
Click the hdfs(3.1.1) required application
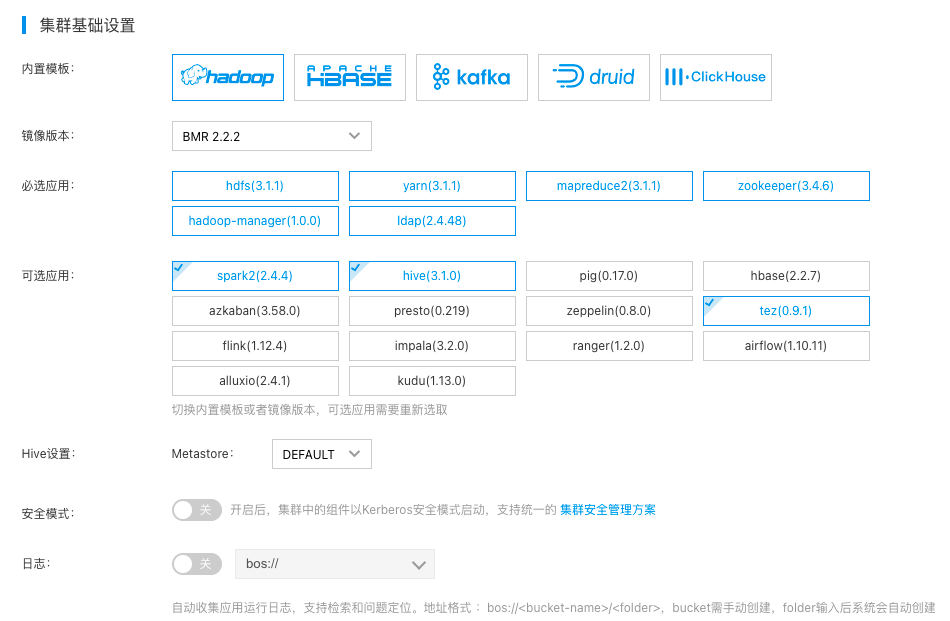click(255, 186)
